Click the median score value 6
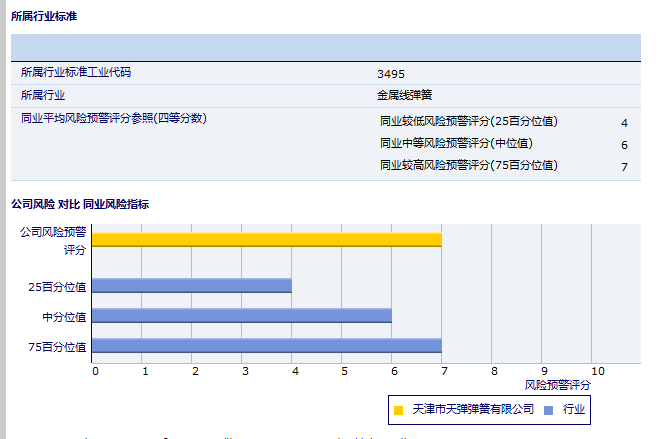The image size is (663, 439). click(624, 145)
